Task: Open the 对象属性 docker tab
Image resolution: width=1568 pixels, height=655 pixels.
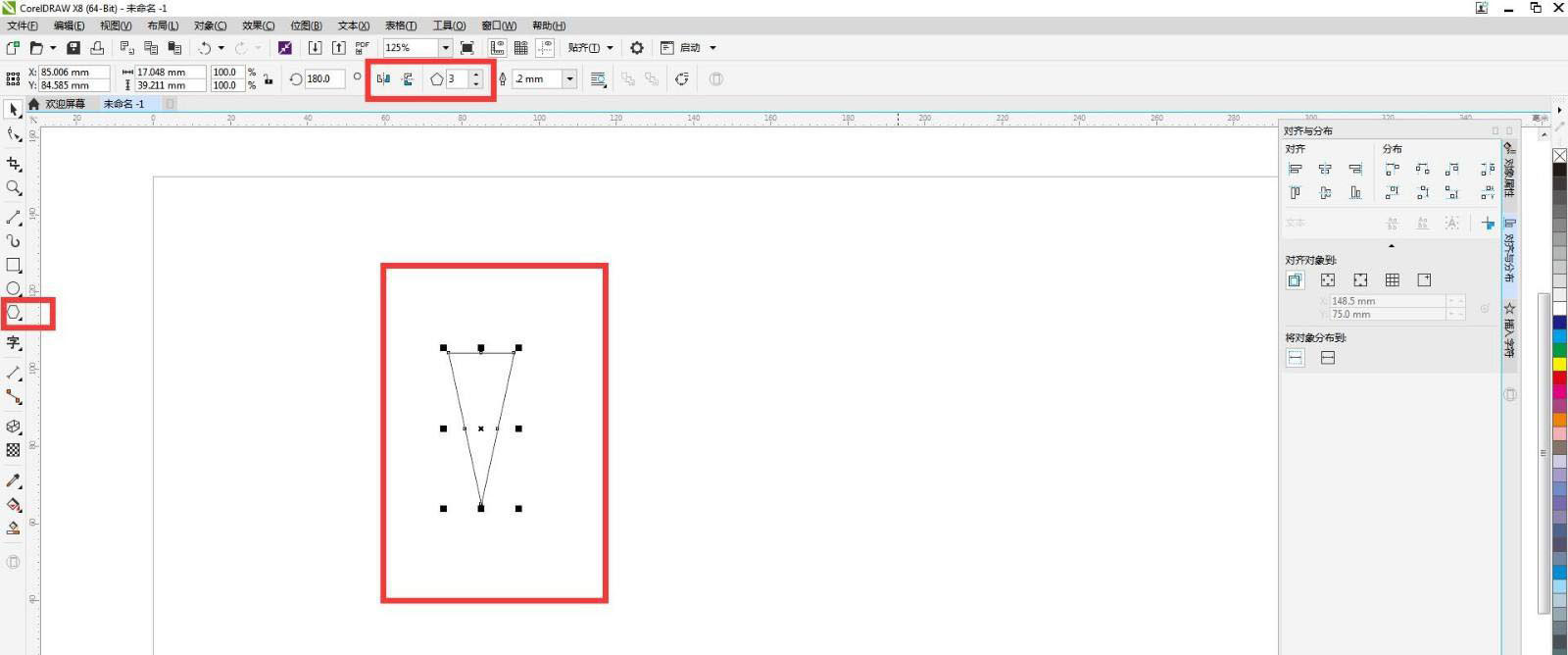Action: pyautogui.click(x=1509, y=173)
